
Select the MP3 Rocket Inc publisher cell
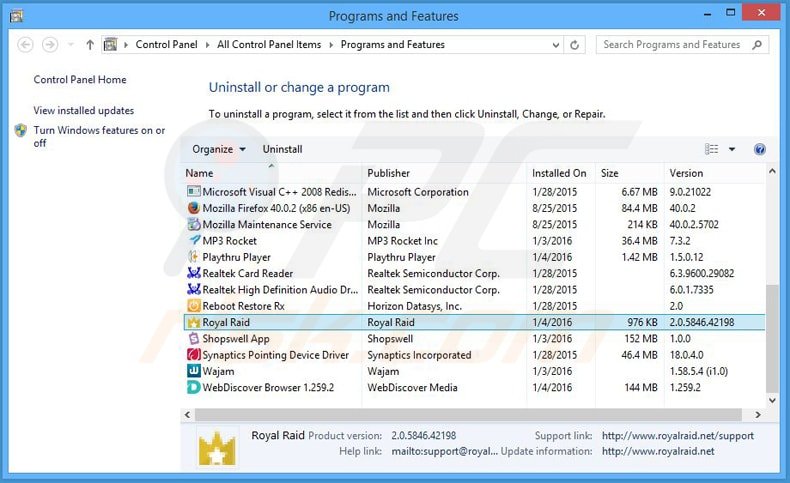(x=403, y=241)
